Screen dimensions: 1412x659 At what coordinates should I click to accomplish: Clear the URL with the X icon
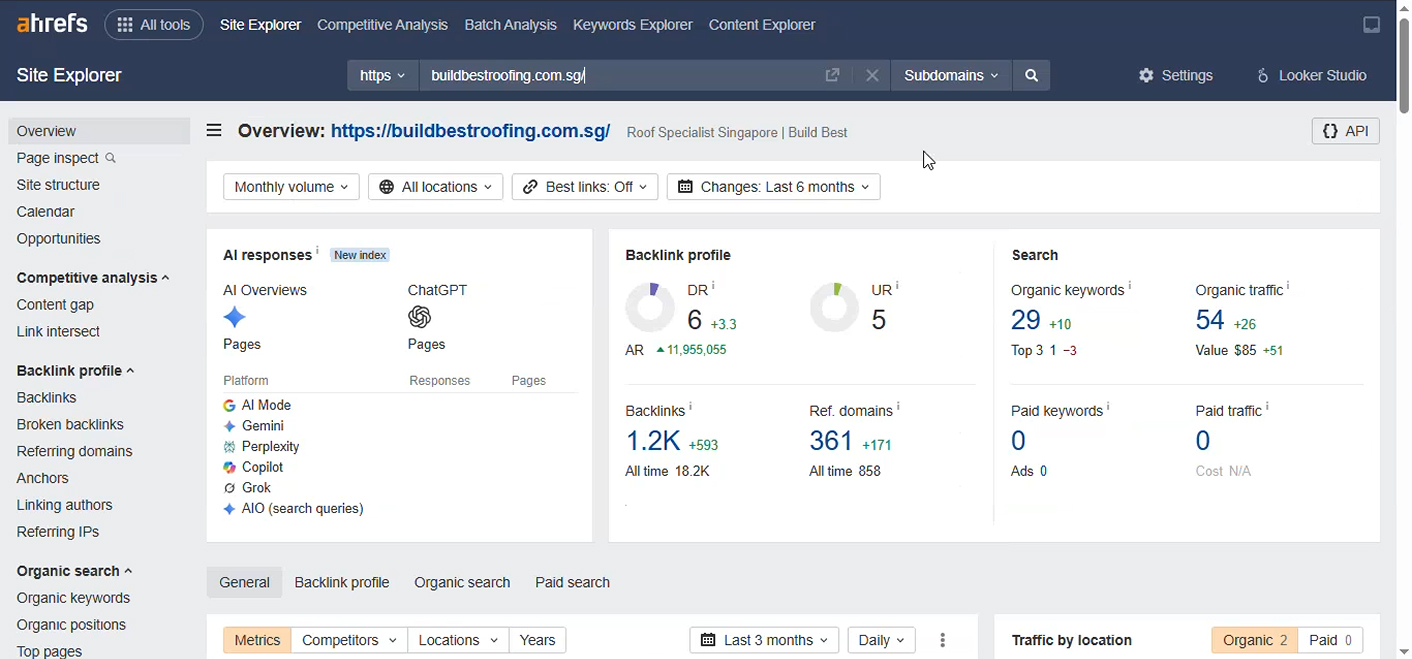pyautogui.click(x=872, y=75)
